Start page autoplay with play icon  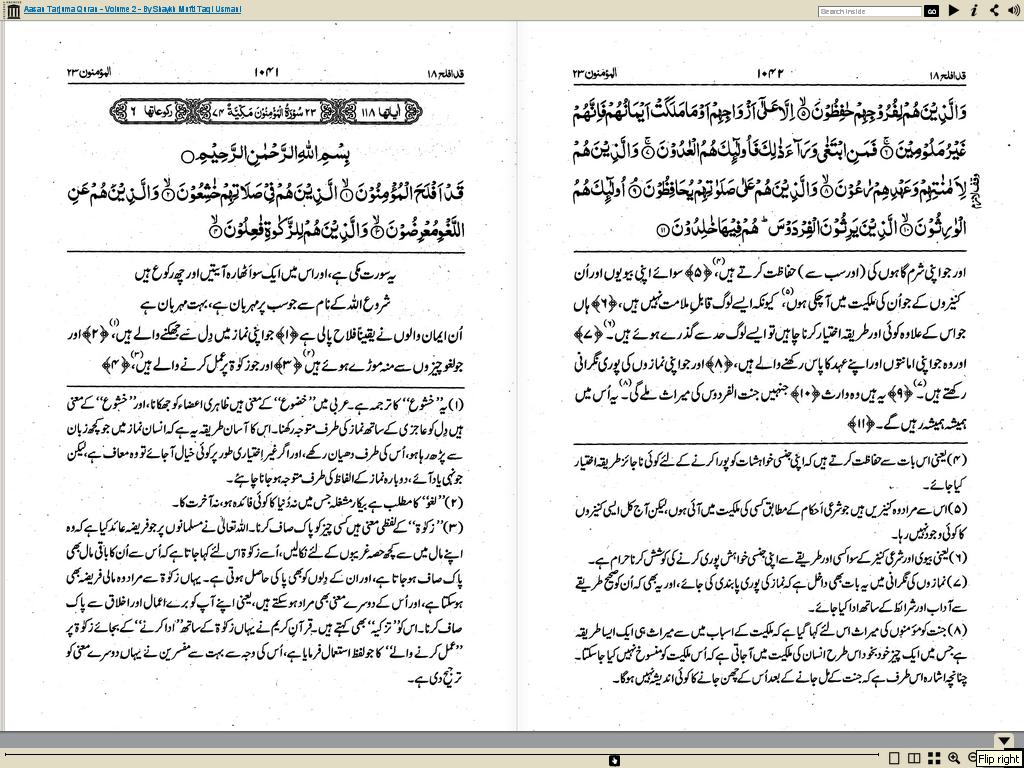[x=953, y=10]
